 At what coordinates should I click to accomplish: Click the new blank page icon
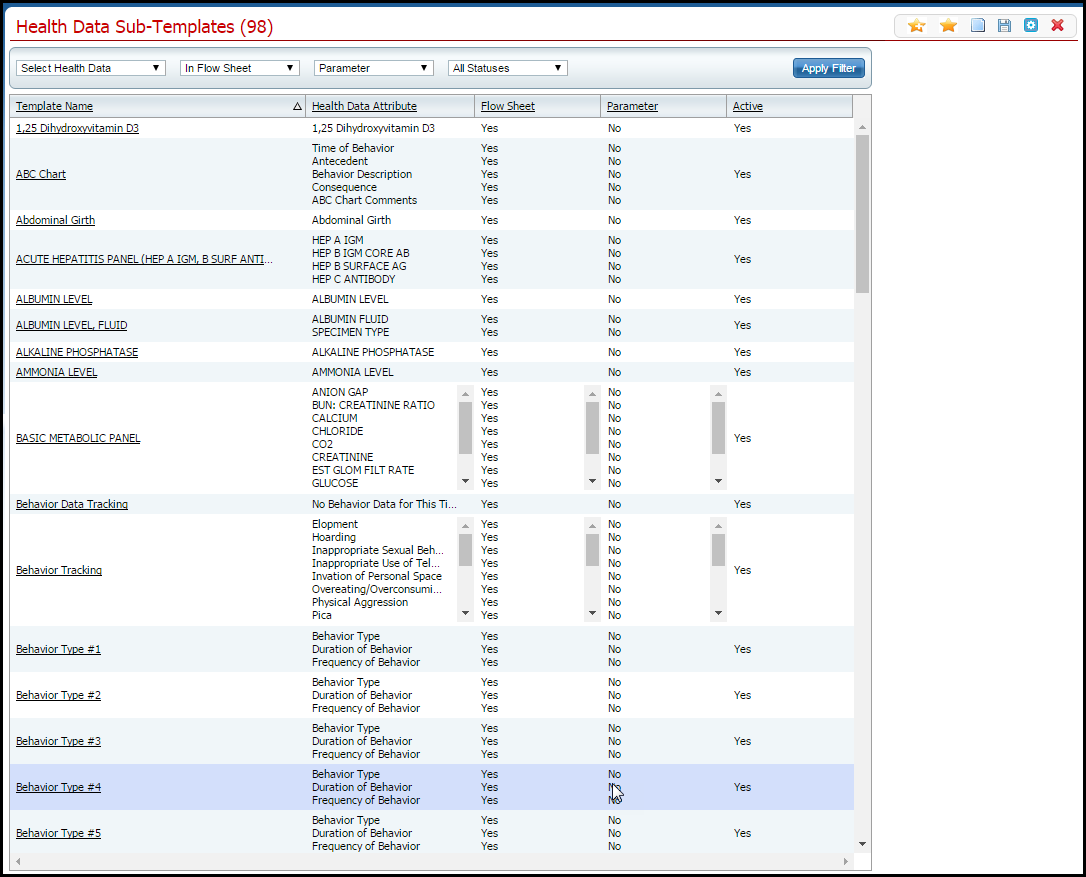pyautogui.click(x=978, y=26)
